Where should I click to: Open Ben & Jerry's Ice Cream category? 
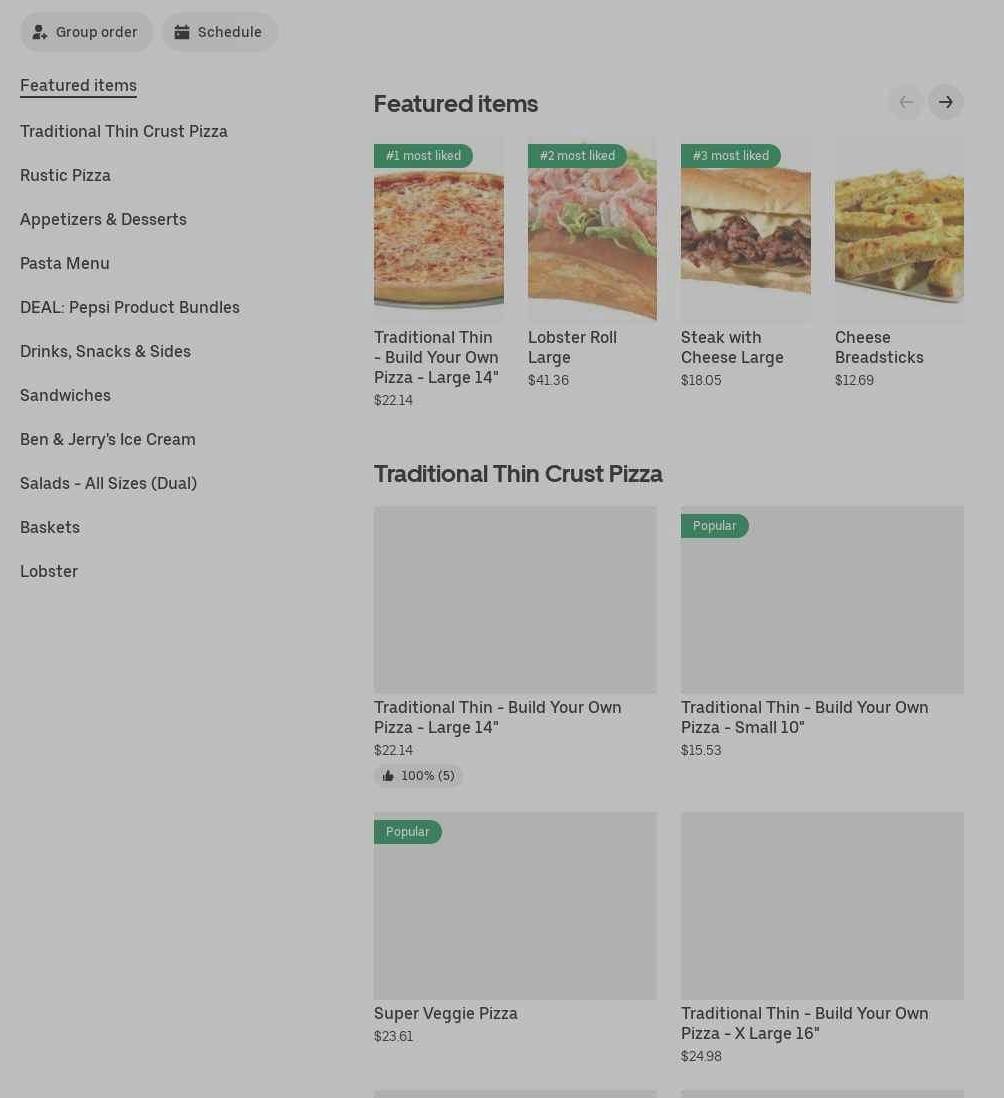coord(108,439)
